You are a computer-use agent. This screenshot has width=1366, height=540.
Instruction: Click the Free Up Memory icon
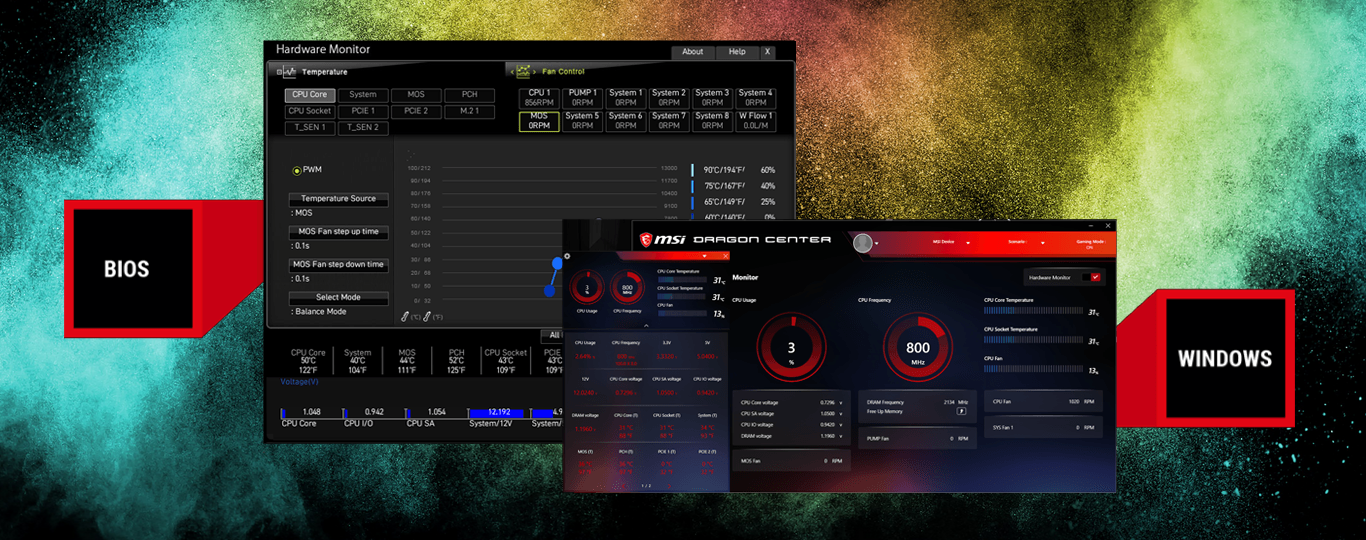(962, 410)
